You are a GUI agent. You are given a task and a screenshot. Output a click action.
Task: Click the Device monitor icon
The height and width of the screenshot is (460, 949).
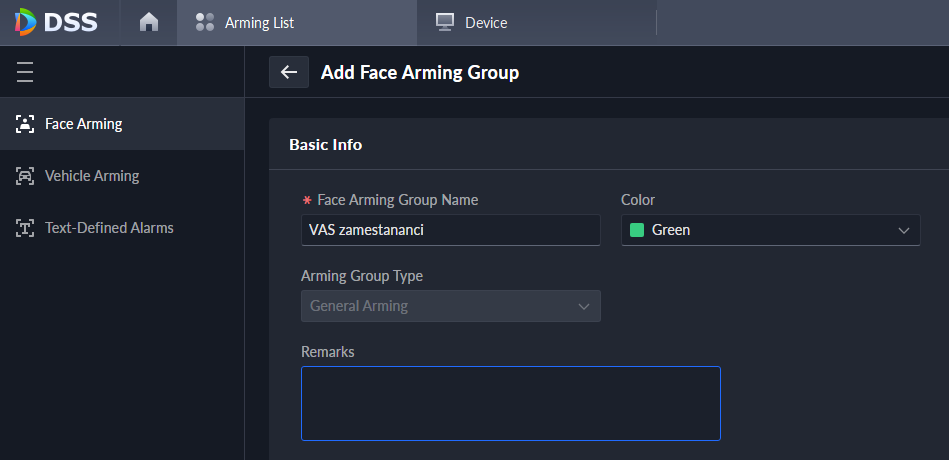click(445, 22)
